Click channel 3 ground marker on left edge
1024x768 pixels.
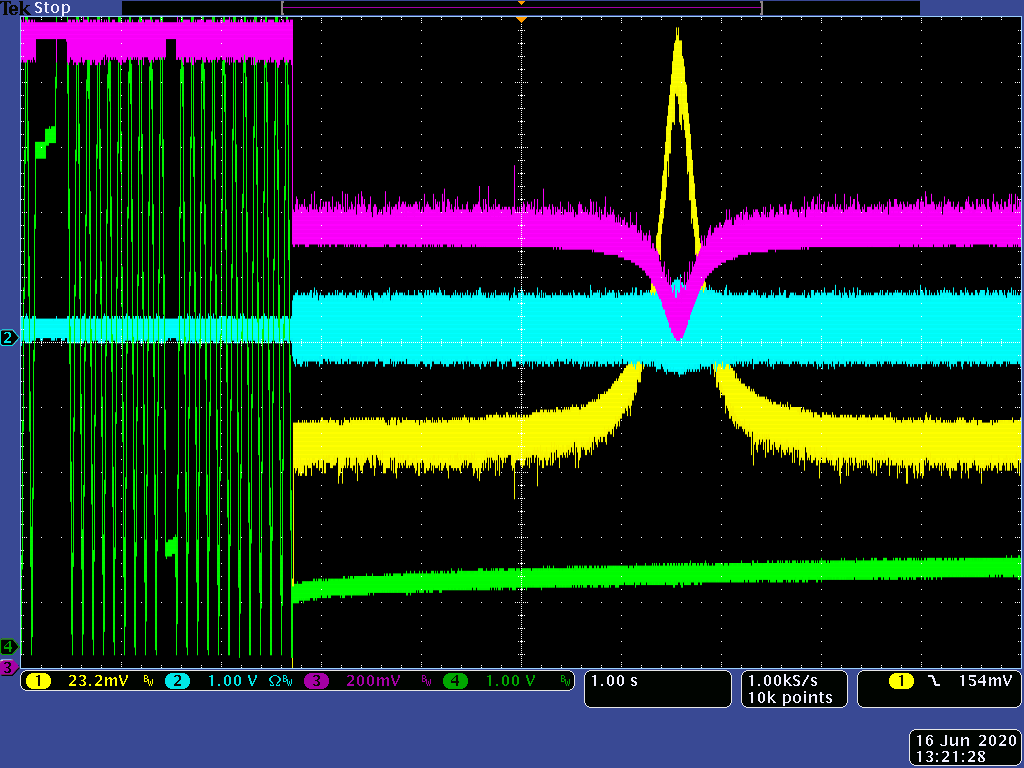(x=9, y=666)
